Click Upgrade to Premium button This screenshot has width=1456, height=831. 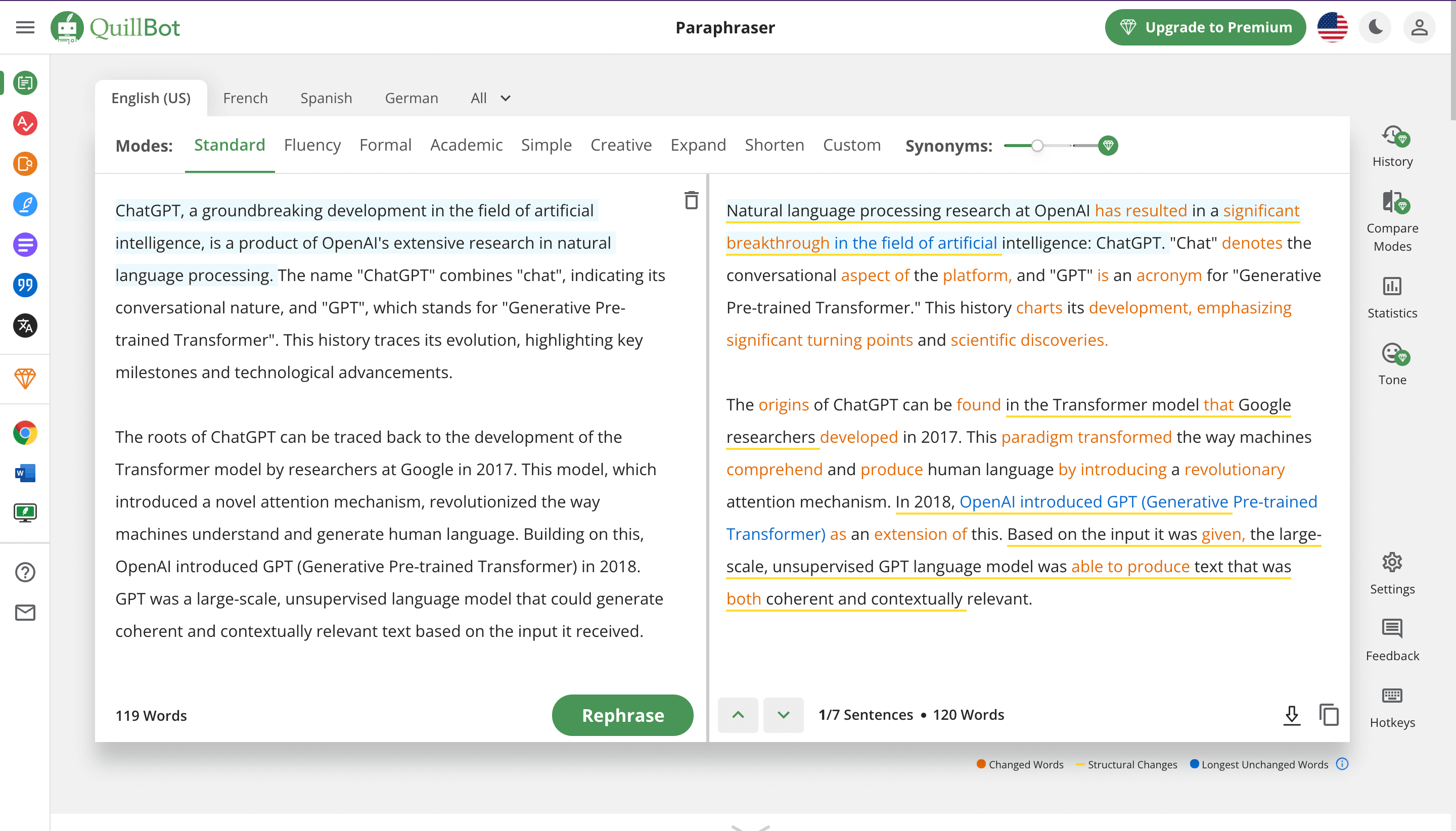tap(1205, 27)
